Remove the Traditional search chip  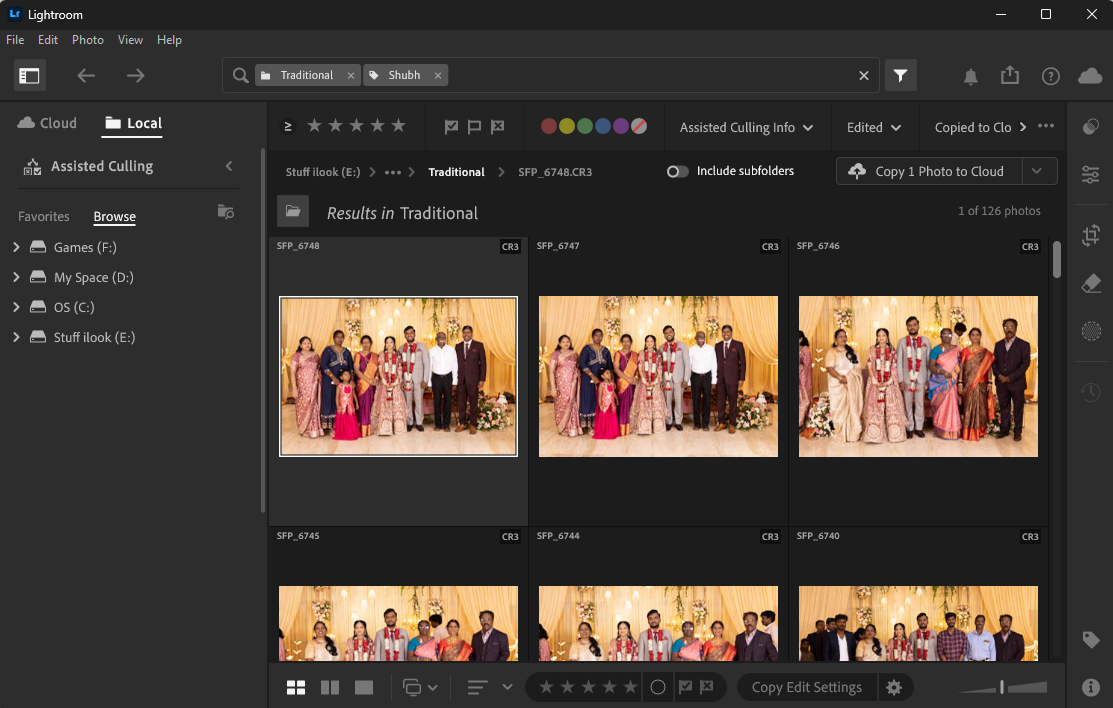click(x=351, y=75)
